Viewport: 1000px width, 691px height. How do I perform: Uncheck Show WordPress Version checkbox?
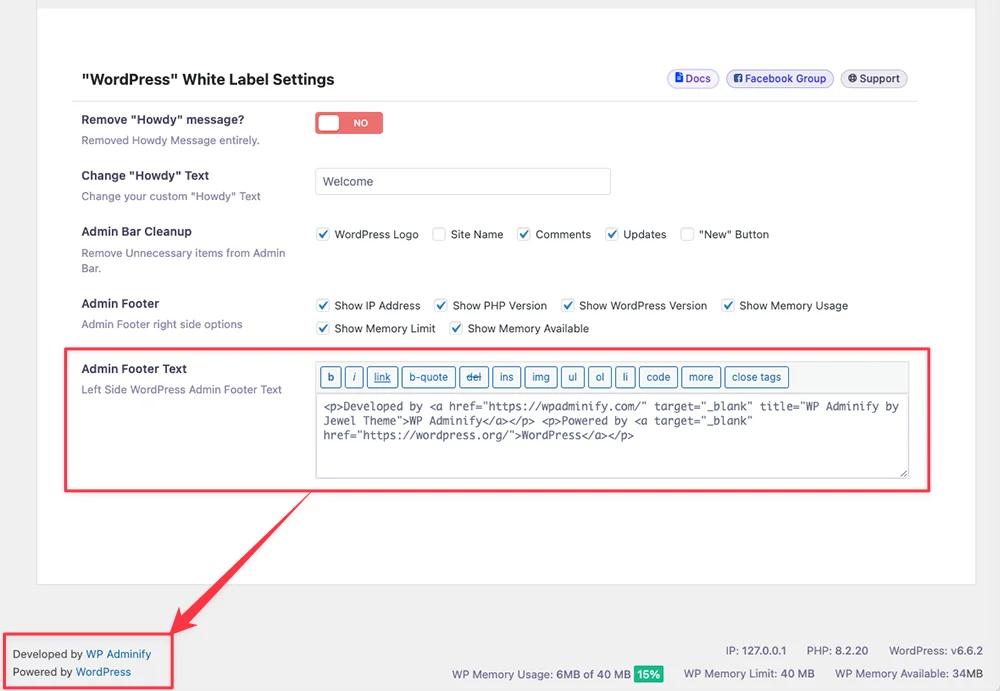[568, 306]
